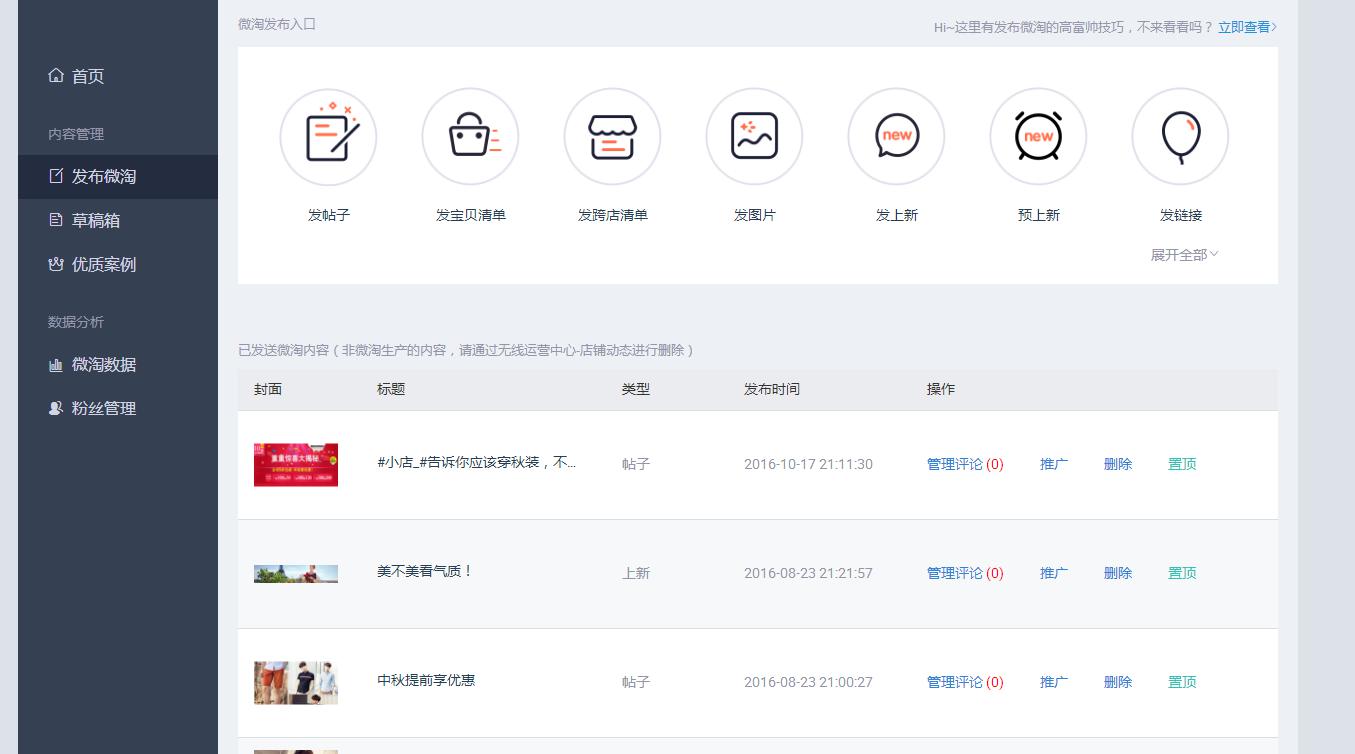Click the 发图片 image publishing icon

tap(754, 136)
